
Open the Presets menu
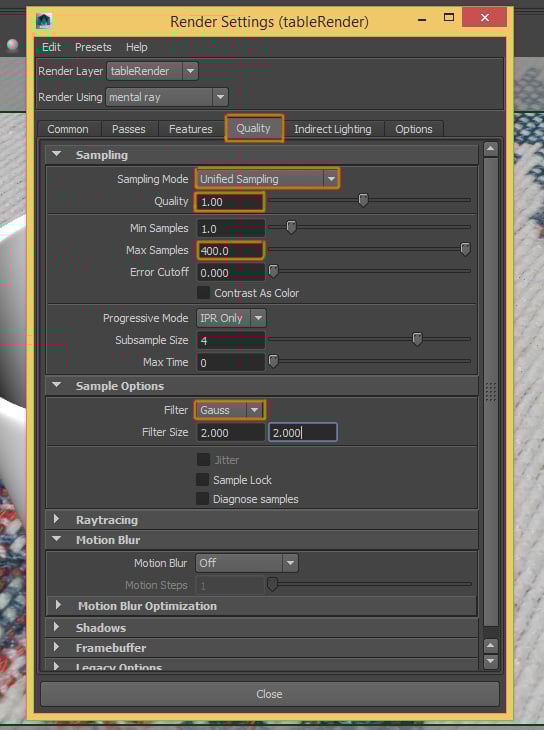click(93, 47)
